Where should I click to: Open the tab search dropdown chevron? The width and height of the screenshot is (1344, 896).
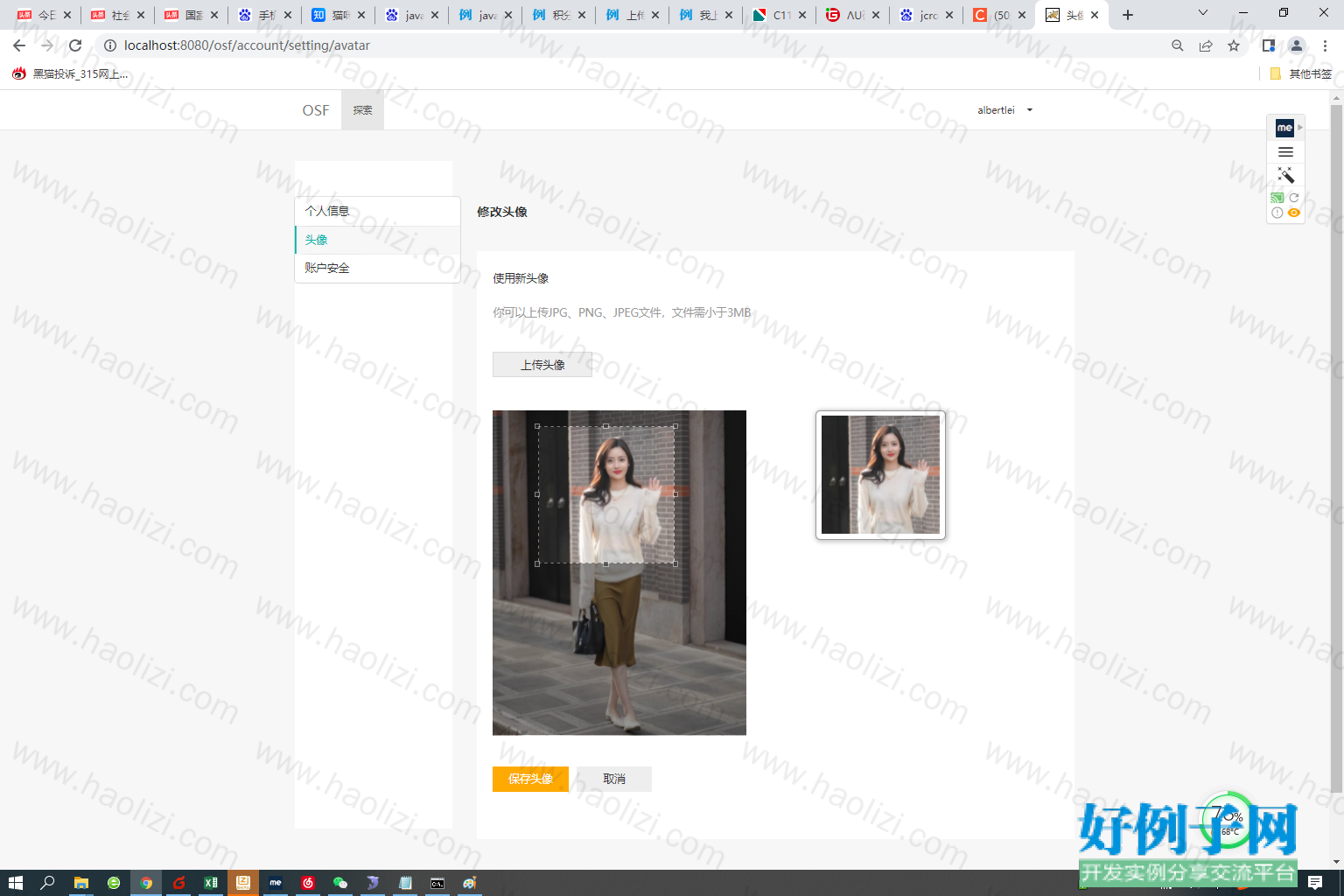pos(1203,14)
